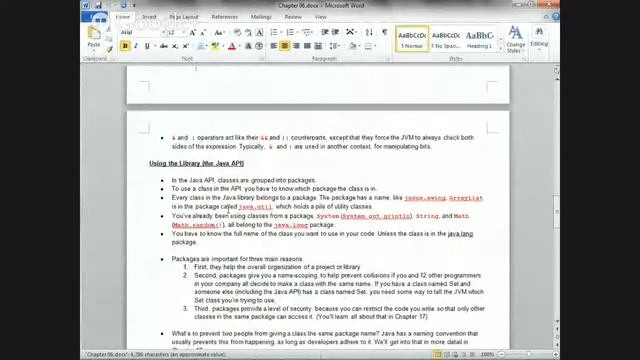Viewport: 640px width, 360px height.
Task: Click the Save icon in the quick access toolbar
Action: 98,5
